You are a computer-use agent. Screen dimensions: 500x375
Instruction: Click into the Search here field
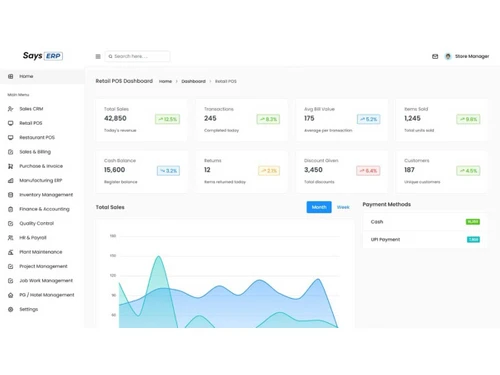tap(138, 56)
